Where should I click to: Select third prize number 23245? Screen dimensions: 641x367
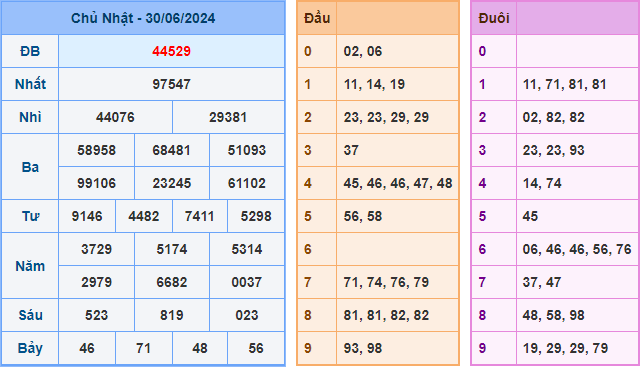pyautogui.click(x=171, y=183)
